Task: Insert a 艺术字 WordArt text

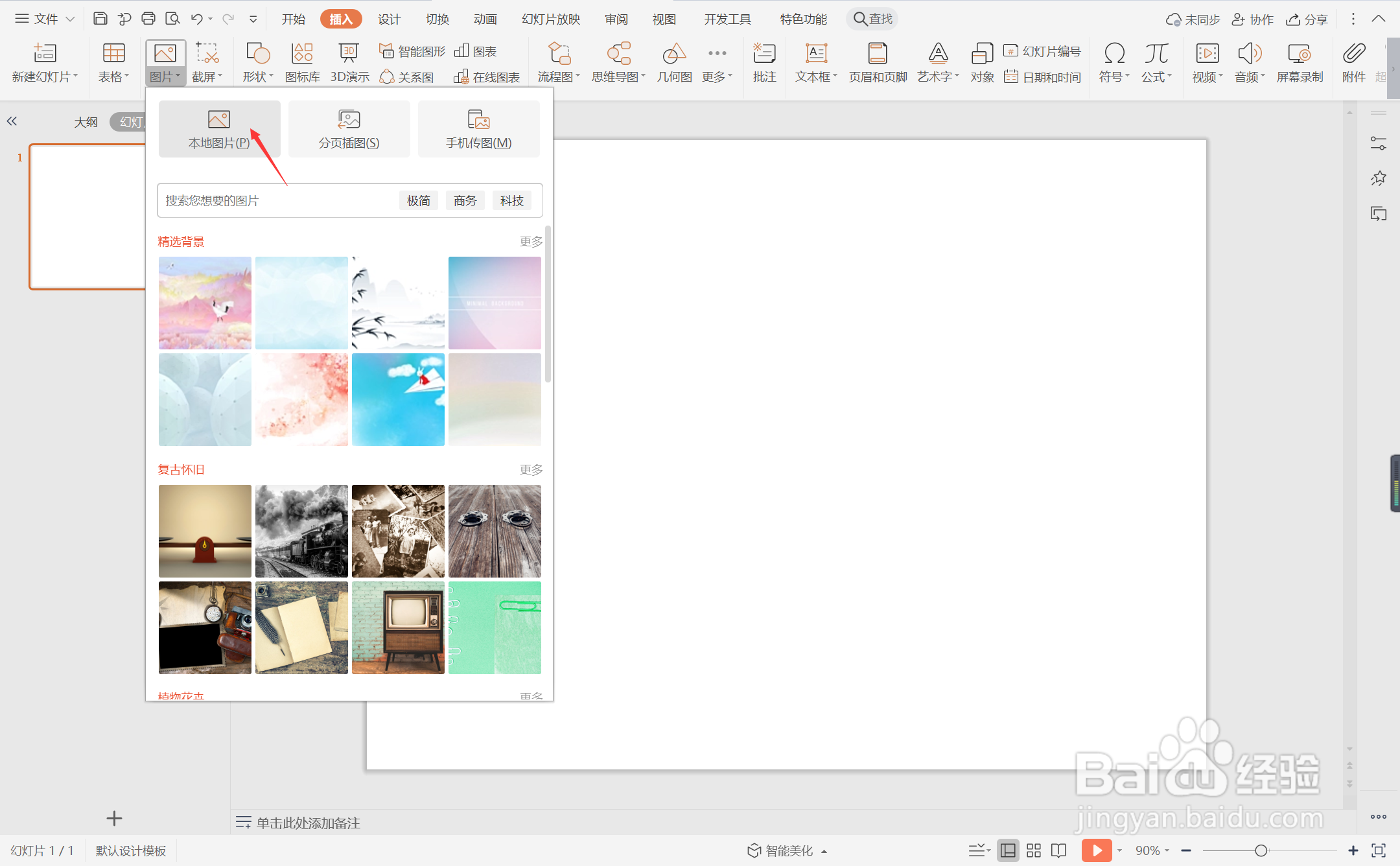Action: pyautogui.click(x=937, y=63)
